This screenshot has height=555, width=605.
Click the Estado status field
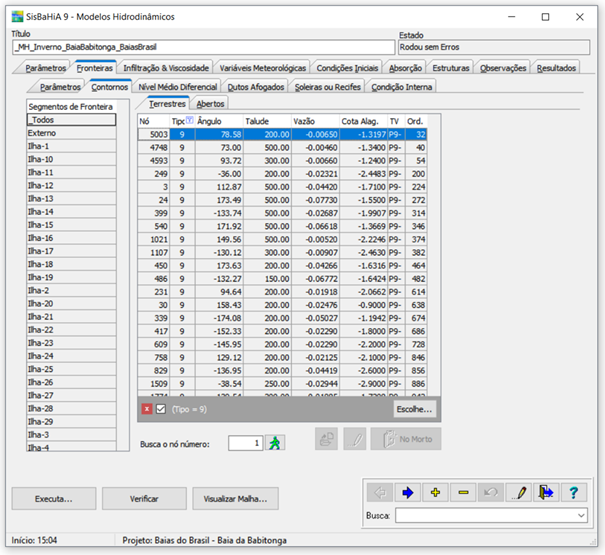click(494, 47)
